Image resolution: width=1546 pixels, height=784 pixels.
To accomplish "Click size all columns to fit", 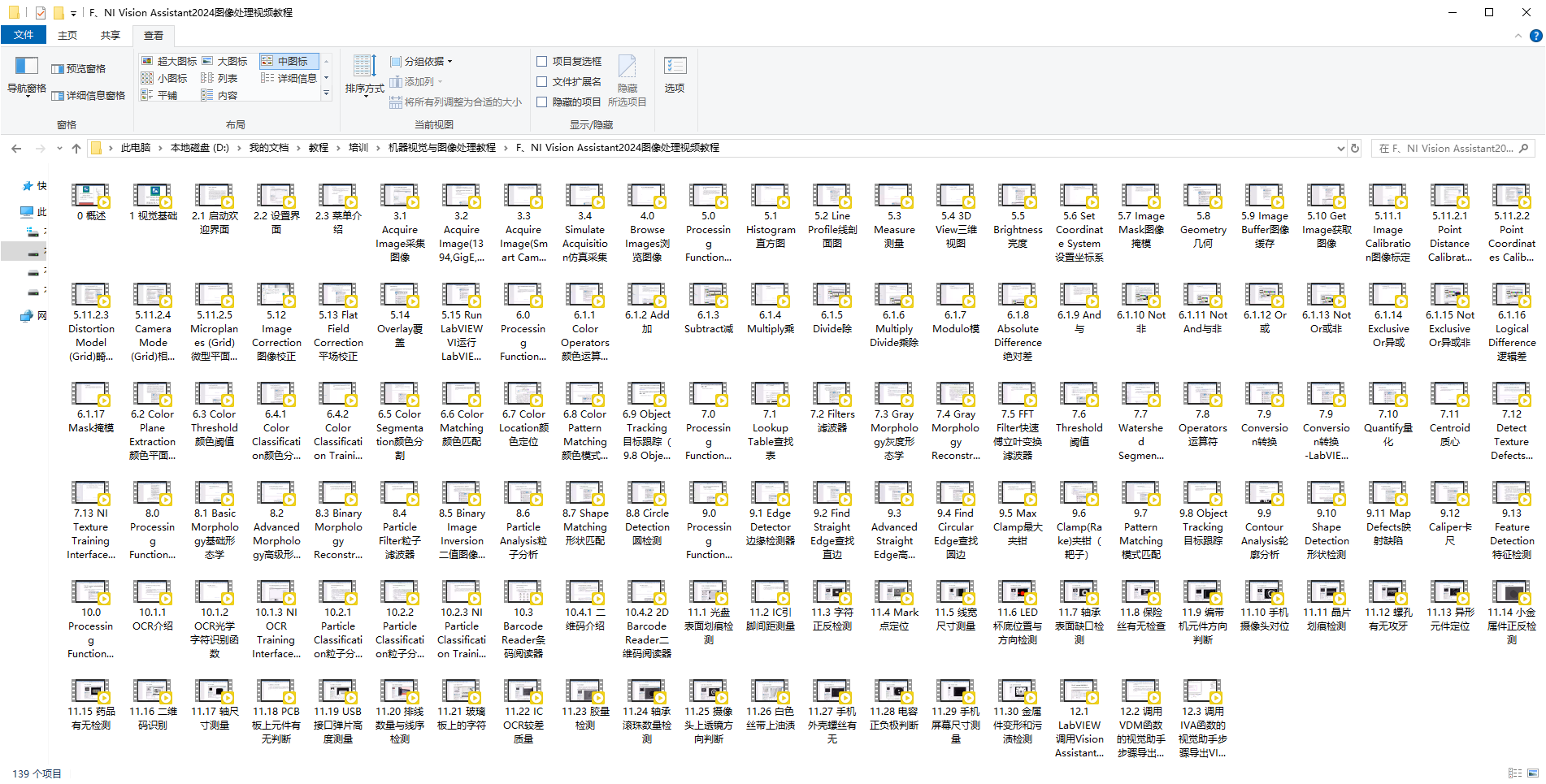I will tap(456, 102).
